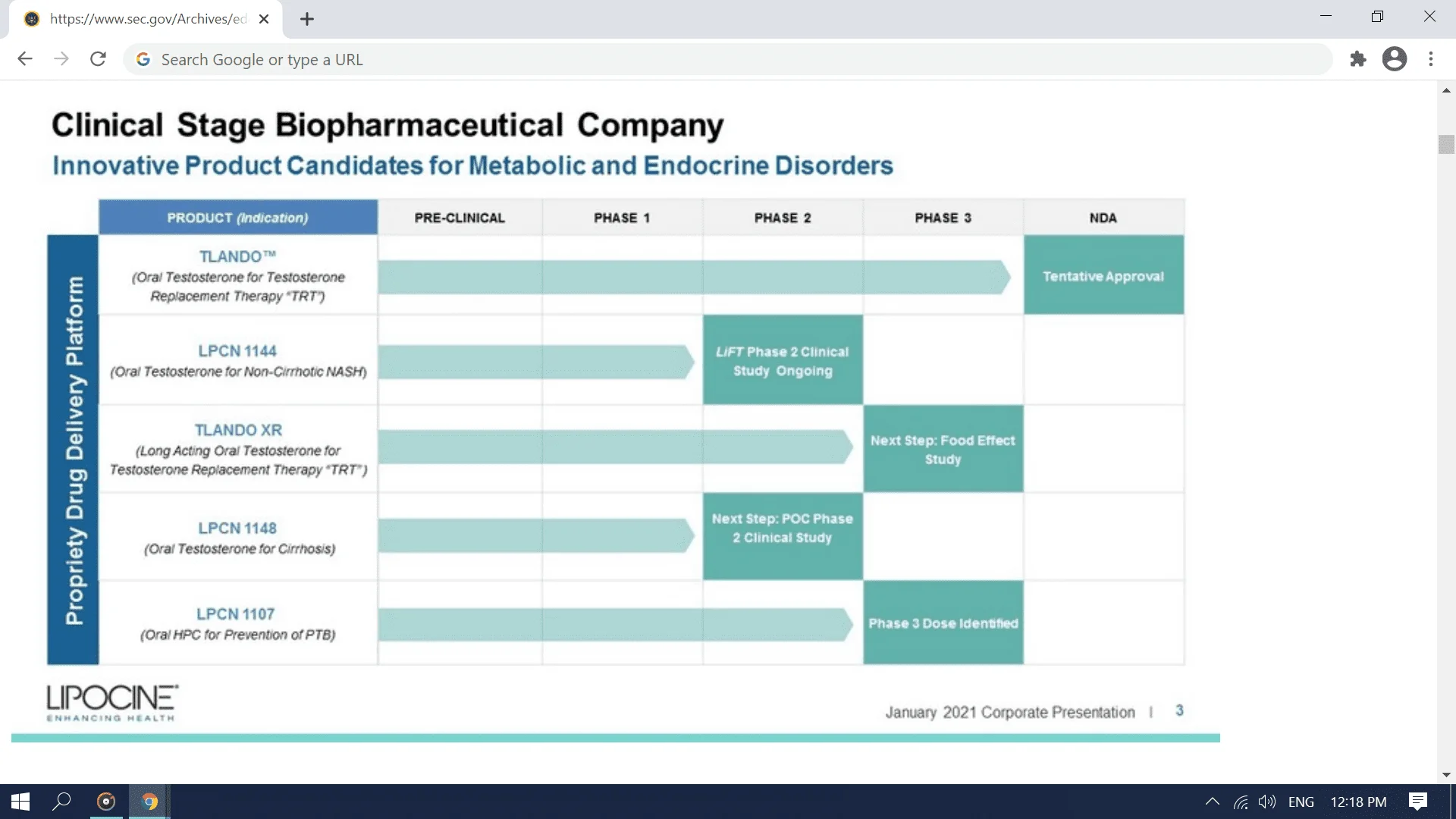Open the notification center icon

pos(1417,802)
